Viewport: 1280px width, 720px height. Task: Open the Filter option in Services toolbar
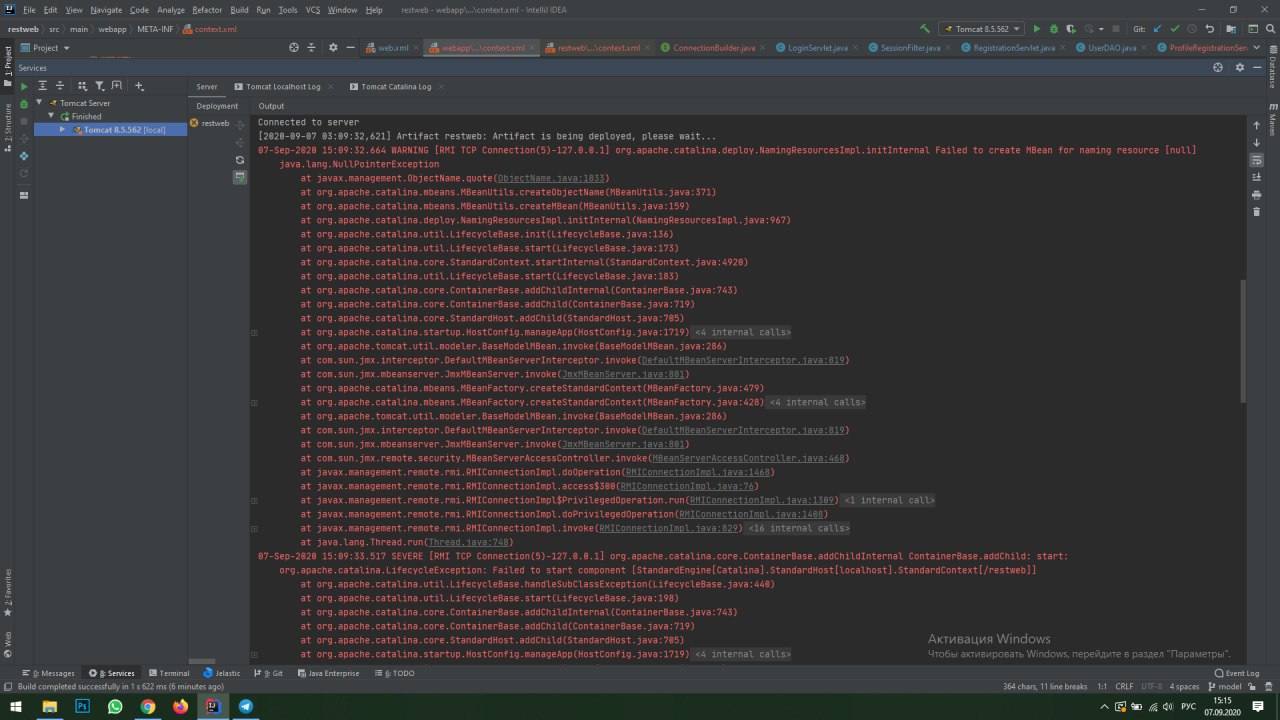click(100, 86)
